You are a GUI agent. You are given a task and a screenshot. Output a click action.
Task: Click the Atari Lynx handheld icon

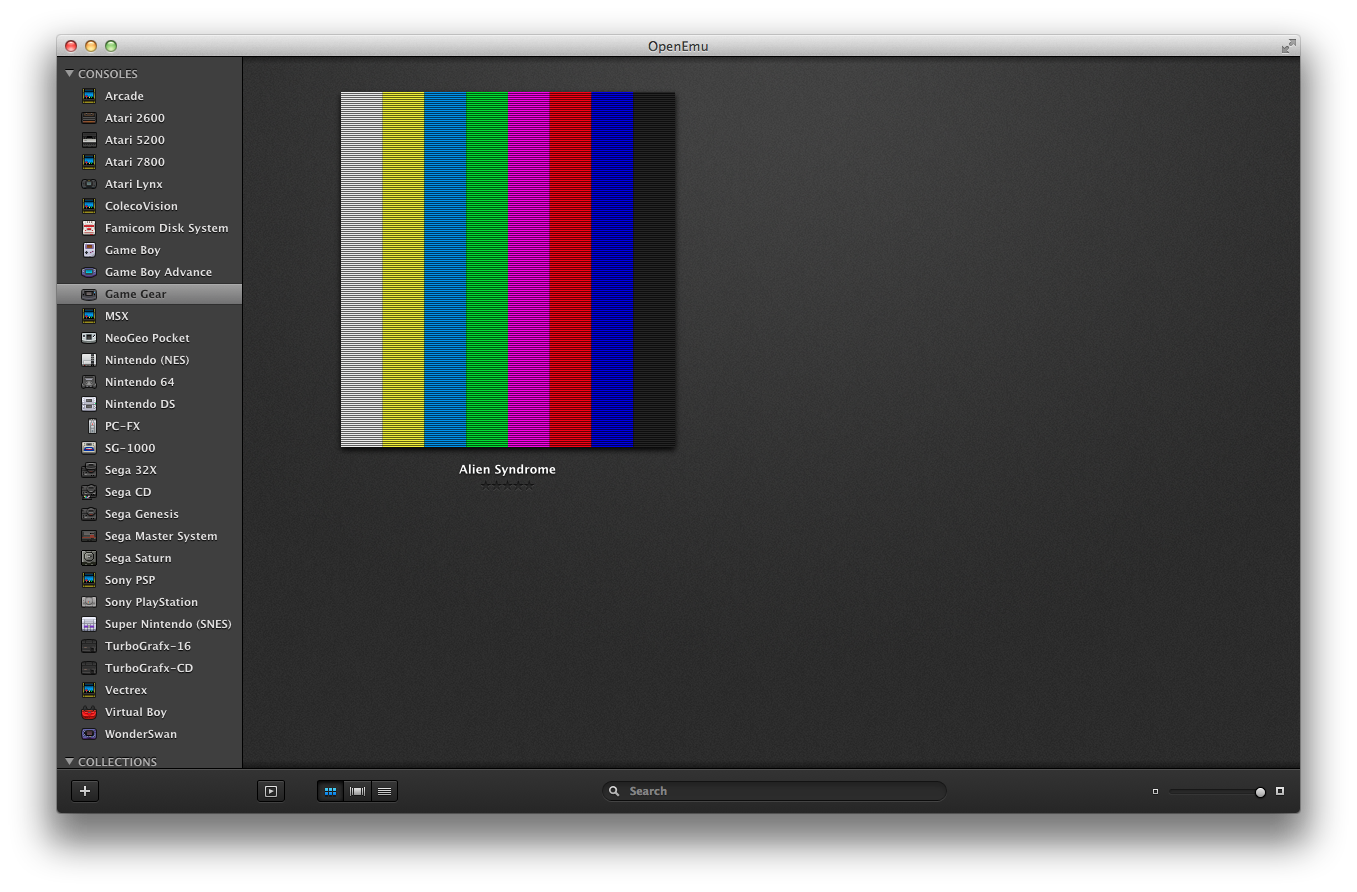point(89,184)
